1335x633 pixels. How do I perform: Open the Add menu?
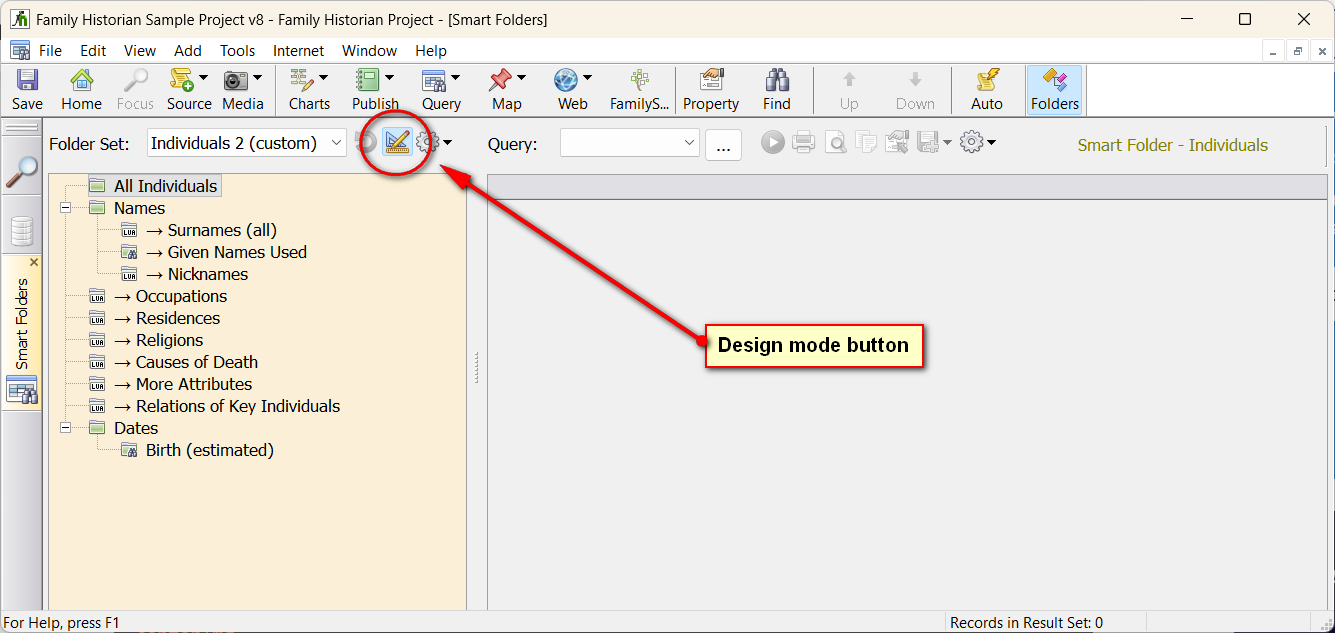tap(188, 51)
